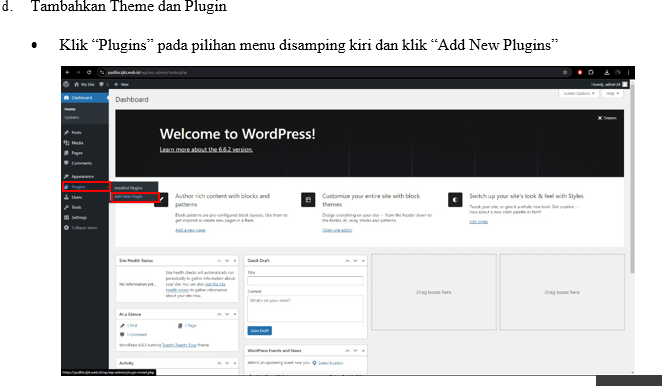This screenshot has height=386, width=662.
Task: Bookmark page with star icon
Action: (565, 72)
